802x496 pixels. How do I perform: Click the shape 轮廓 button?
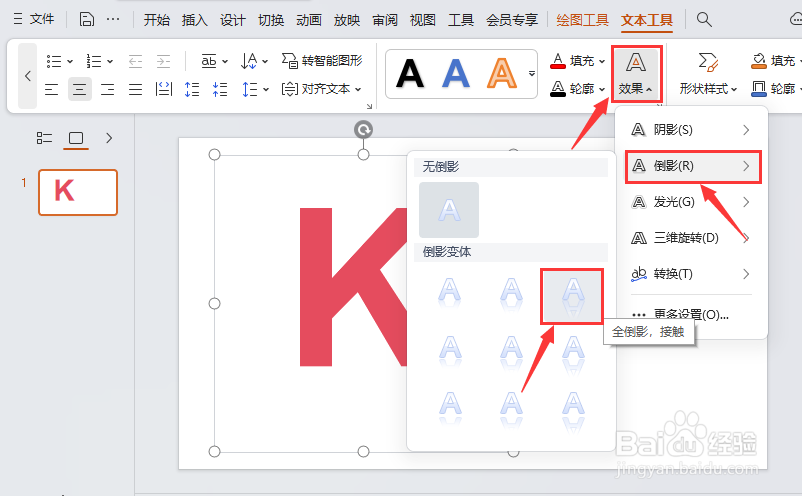pyautogui.click(x=773, y=89)
